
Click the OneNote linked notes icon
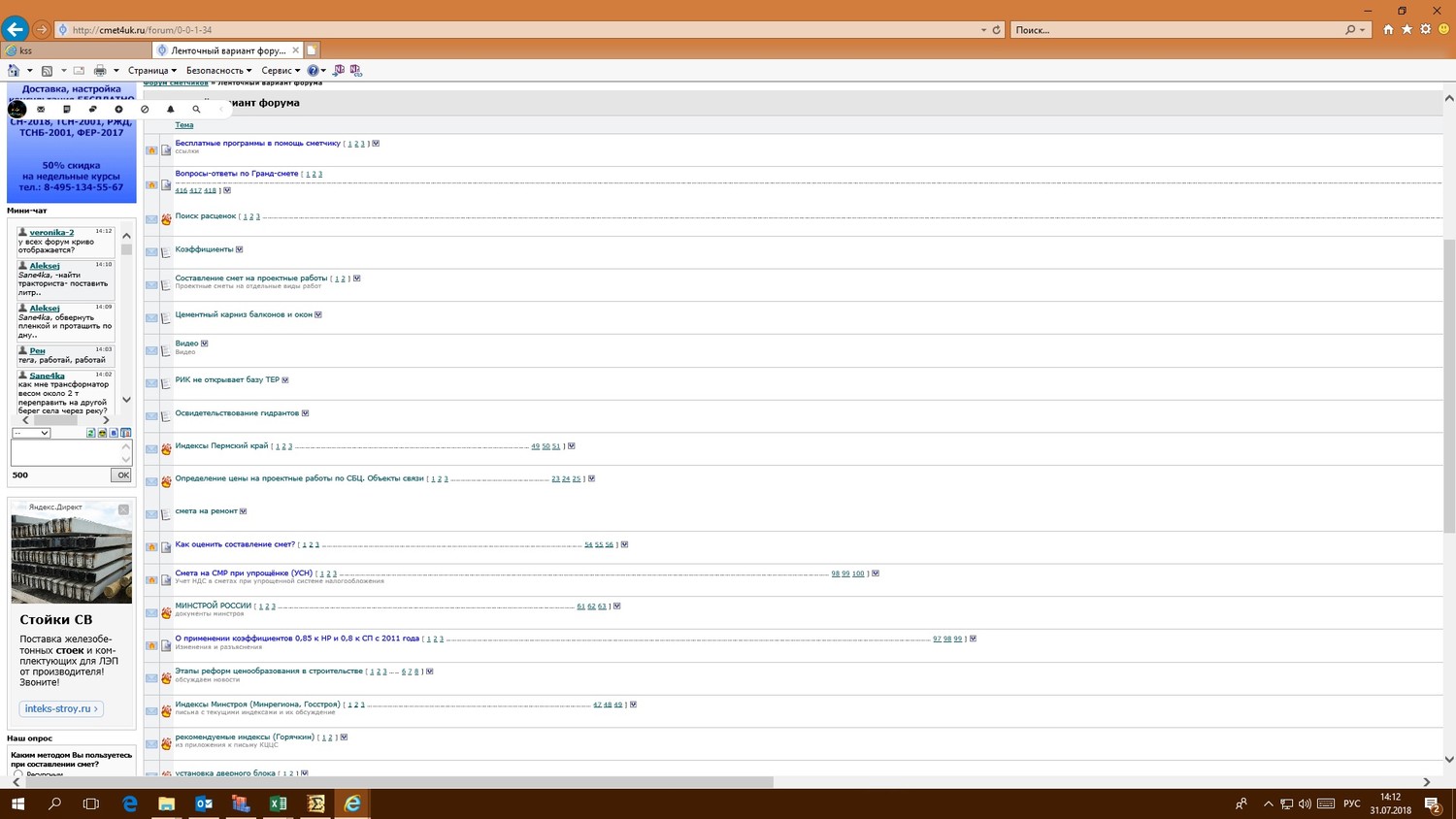356,71
